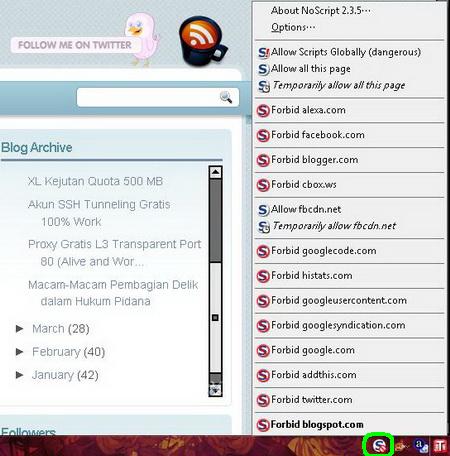Choose Forbid googleusercontent.com
450x456 pixels.
(349, 301)
